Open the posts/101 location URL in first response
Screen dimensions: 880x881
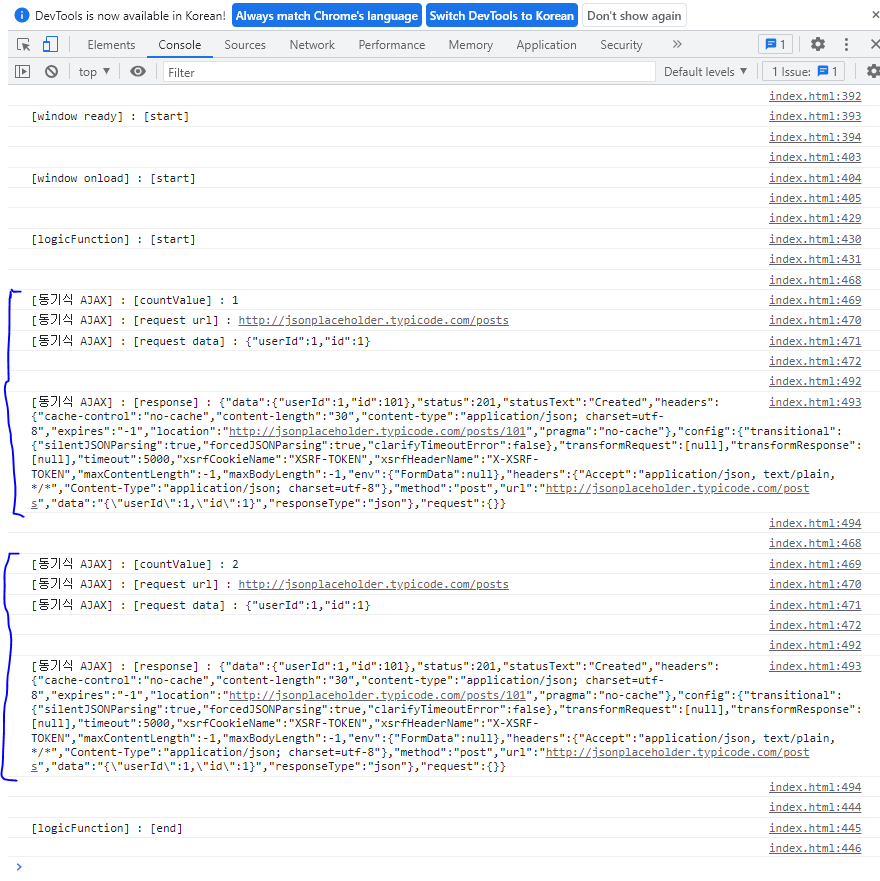377,431
